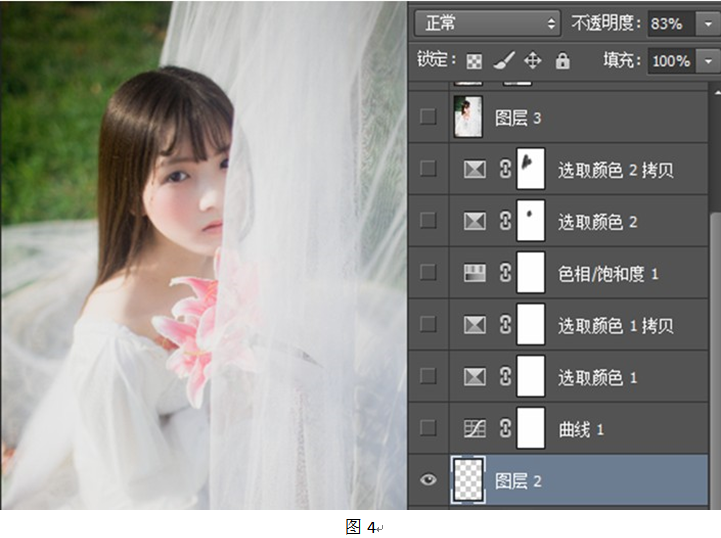The height and width of the screenshot is (538, 721).
Task: Open the 正常 blend mode dropdown
Action: 487,23
